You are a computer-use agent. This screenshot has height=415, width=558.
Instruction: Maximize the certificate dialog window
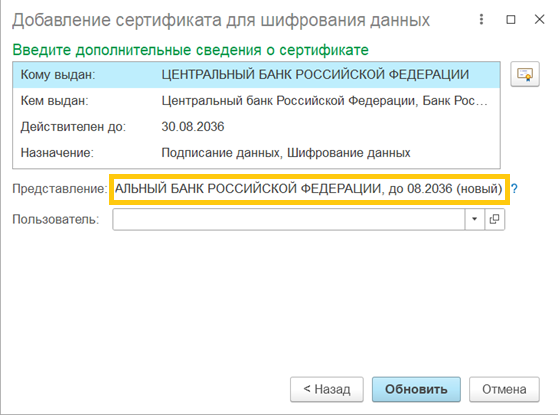pyautogui.click(x=511, y=19)
